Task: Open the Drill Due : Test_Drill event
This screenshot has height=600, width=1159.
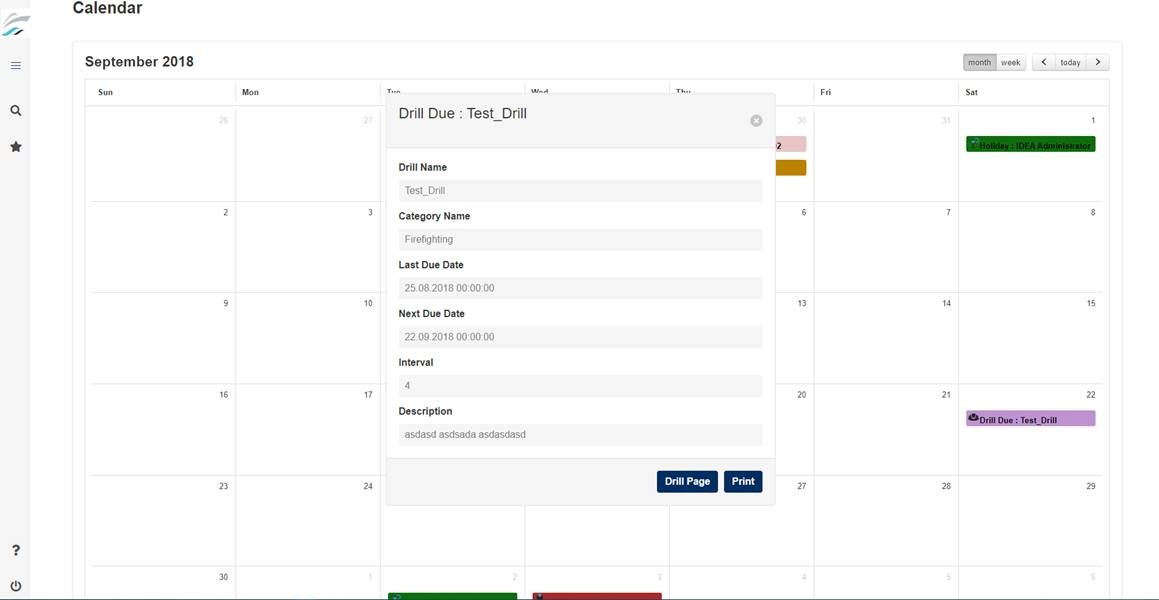Action: (1030, 419)
